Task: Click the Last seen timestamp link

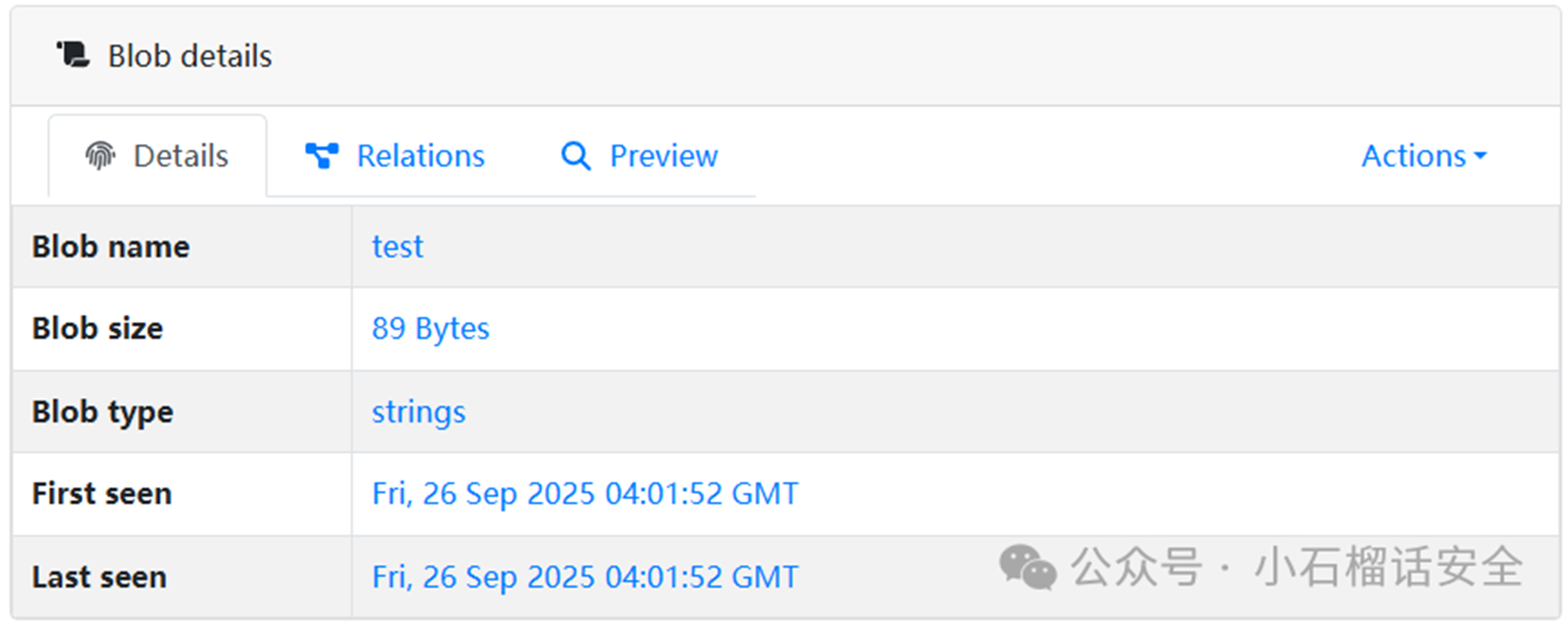Action: 585,577
